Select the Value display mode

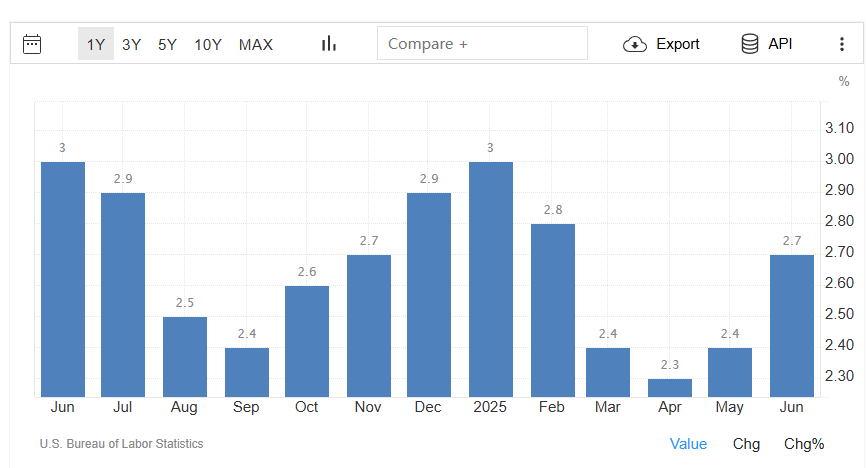click(688, 444)
